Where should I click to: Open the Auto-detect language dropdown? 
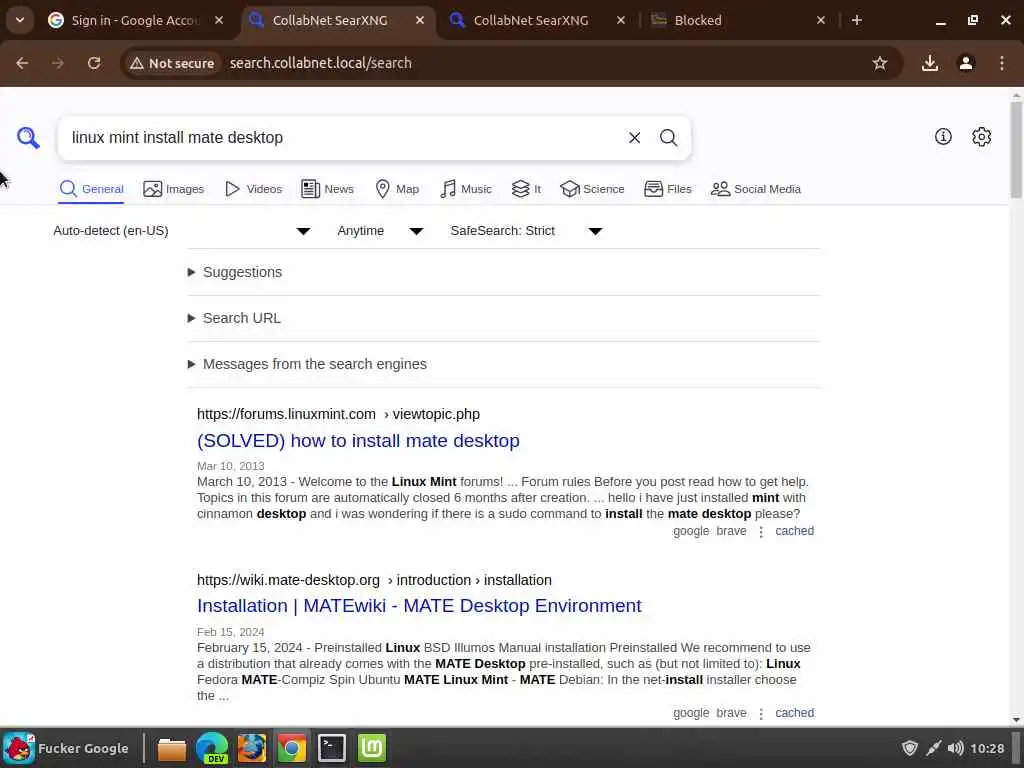click(x=182, y=231)
